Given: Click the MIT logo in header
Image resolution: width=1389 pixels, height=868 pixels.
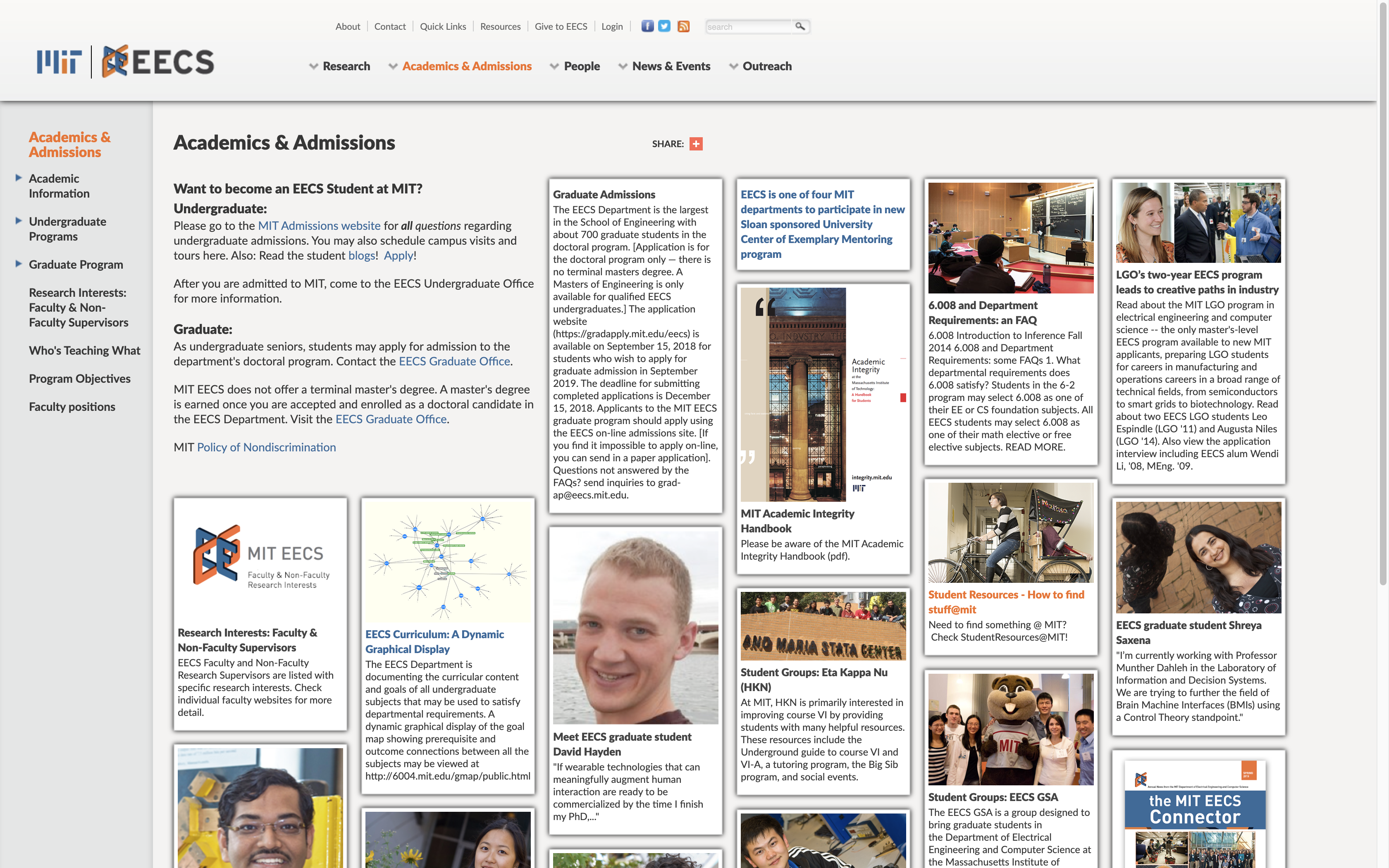Looking at the screenshot, I should coord(59,62).
